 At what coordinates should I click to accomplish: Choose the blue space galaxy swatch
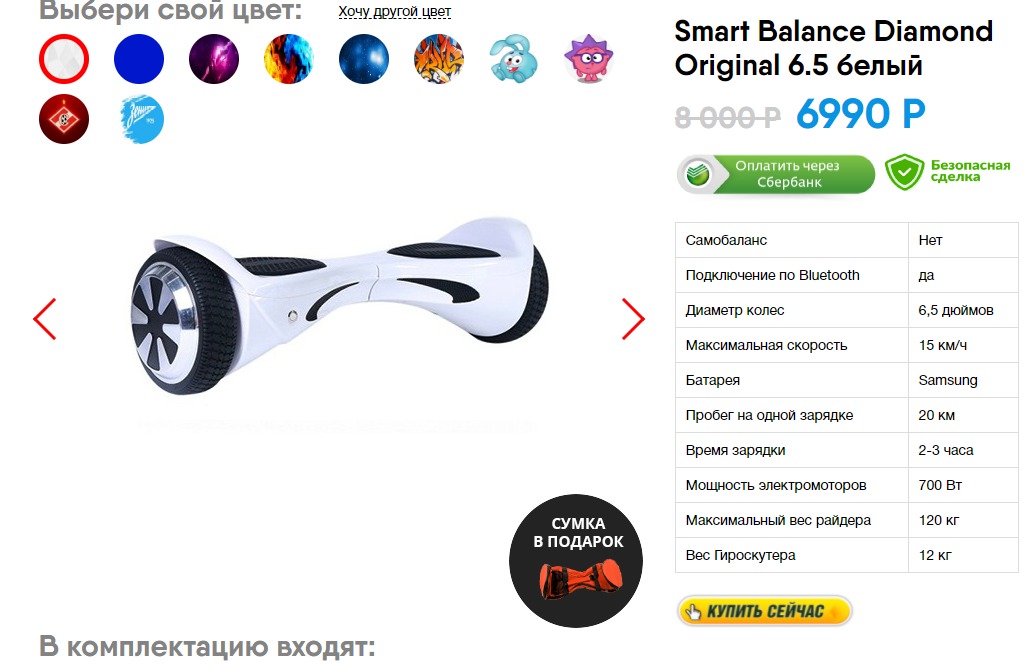[364, 59]
